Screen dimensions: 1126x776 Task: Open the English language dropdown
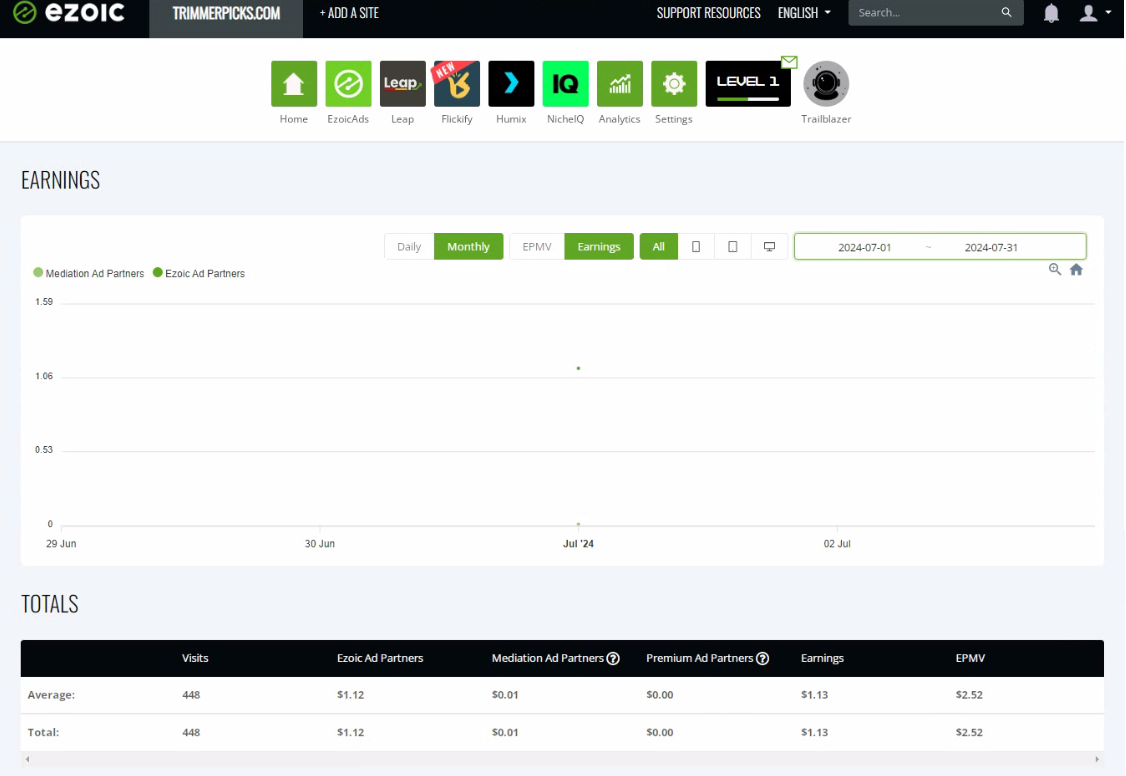[x=804, y=13]
